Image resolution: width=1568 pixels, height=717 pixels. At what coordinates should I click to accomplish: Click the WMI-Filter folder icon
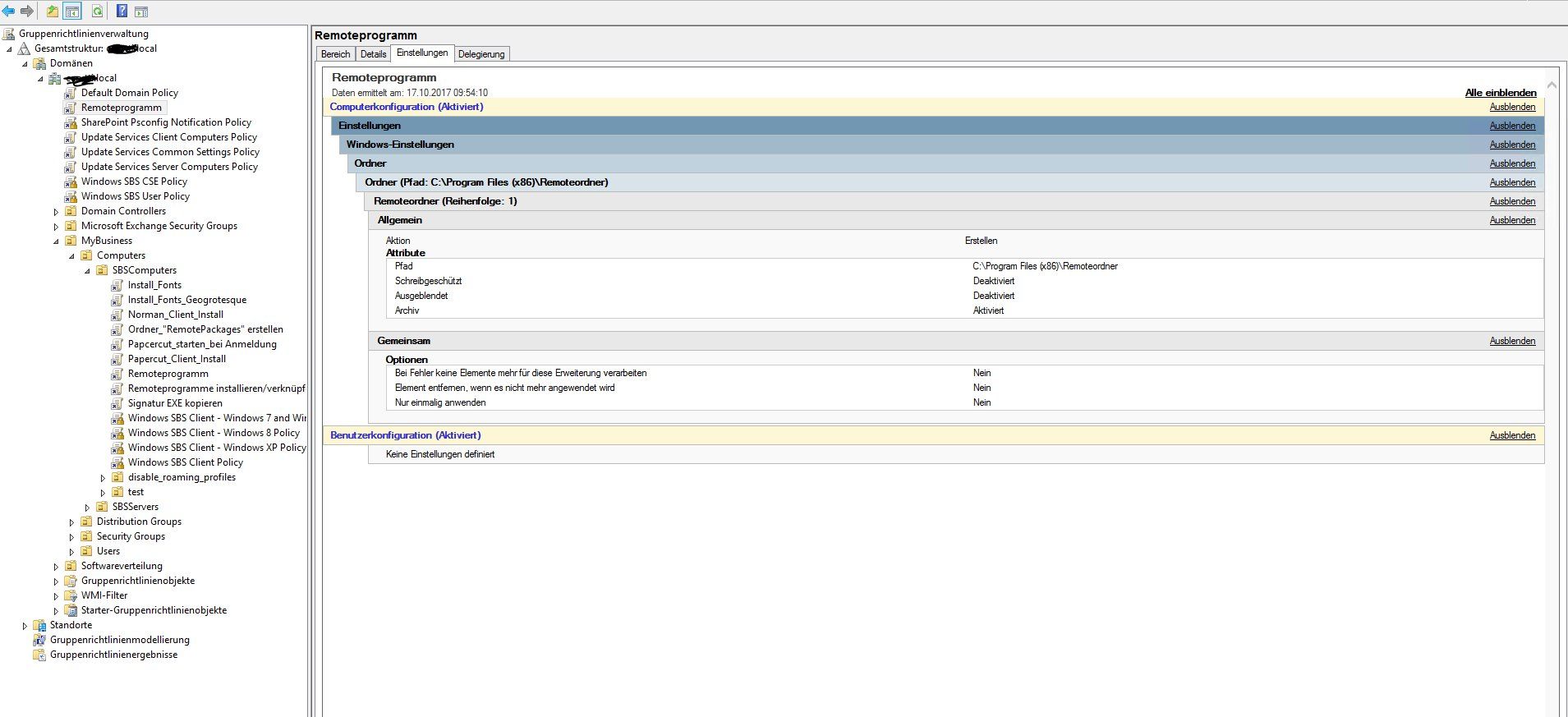click(71, 595)
